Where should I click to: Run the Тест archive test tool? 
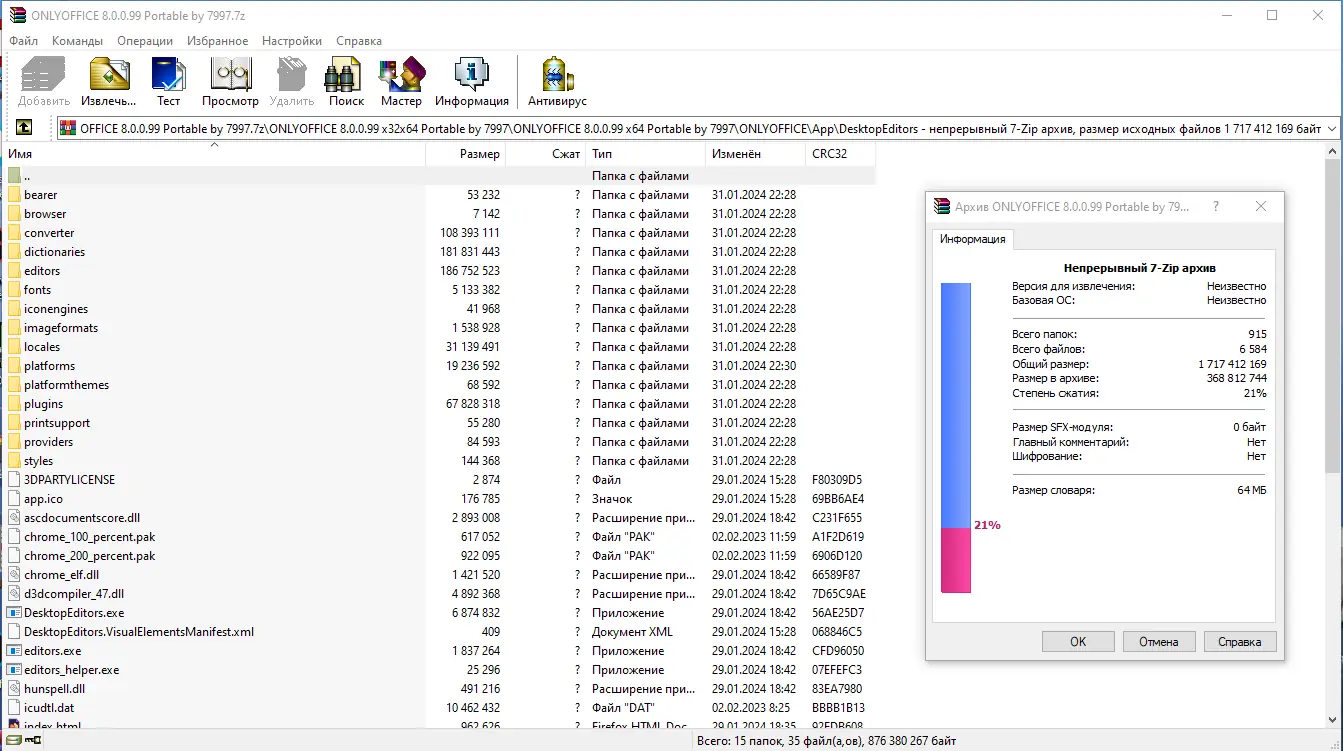point(168,75)
